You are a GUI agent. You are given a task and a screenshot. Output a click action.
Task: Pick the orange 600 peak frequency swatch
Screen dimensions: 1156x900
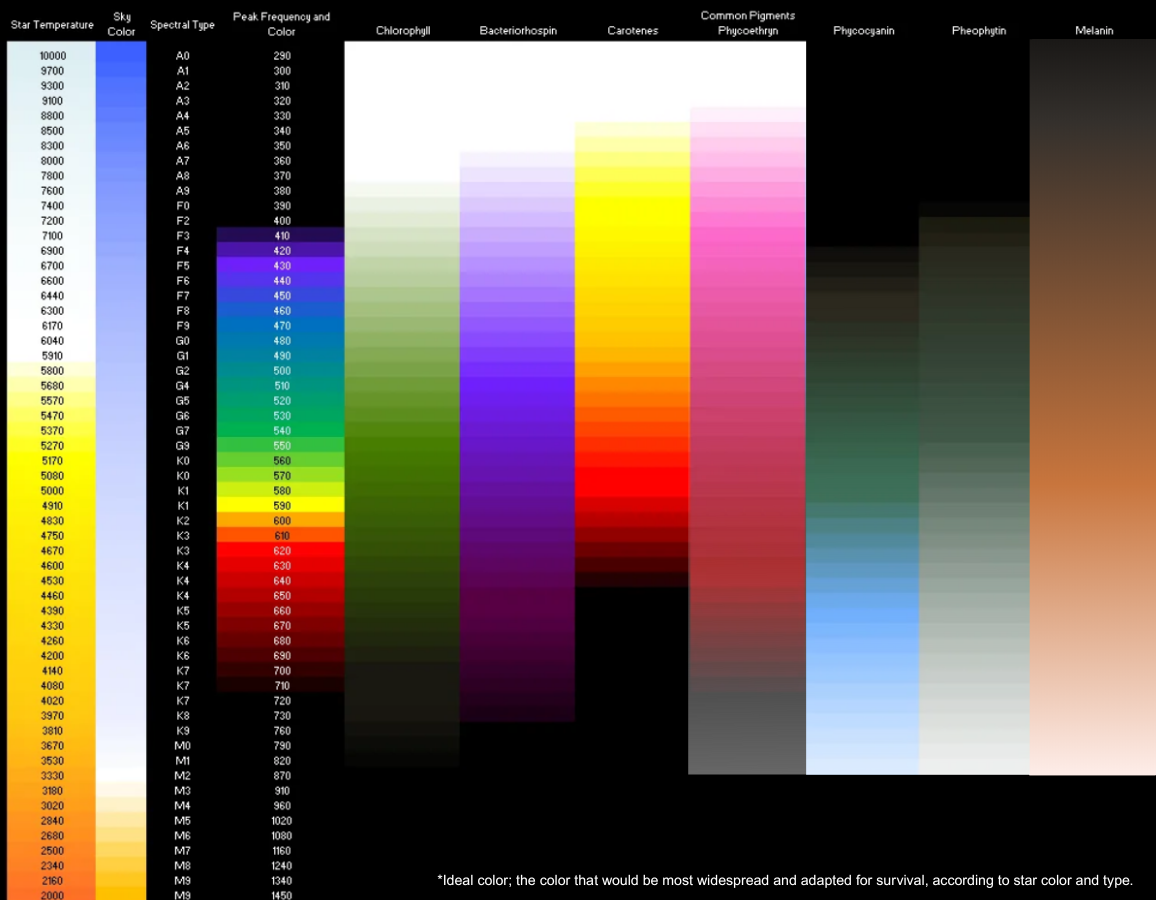(x=280, y=521)
